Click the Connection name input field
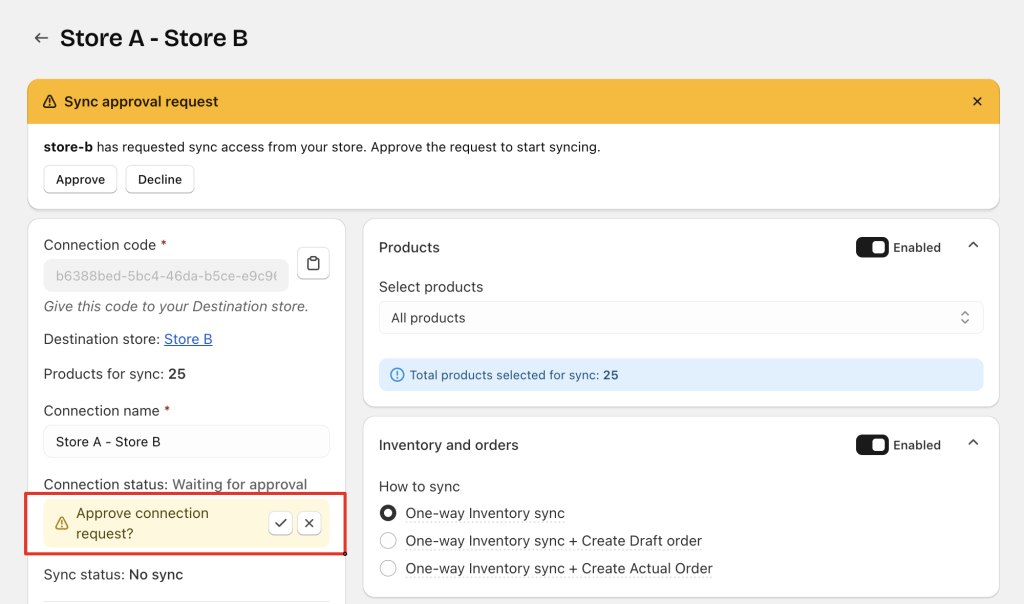1024x604 pixels. coord(186,442)
